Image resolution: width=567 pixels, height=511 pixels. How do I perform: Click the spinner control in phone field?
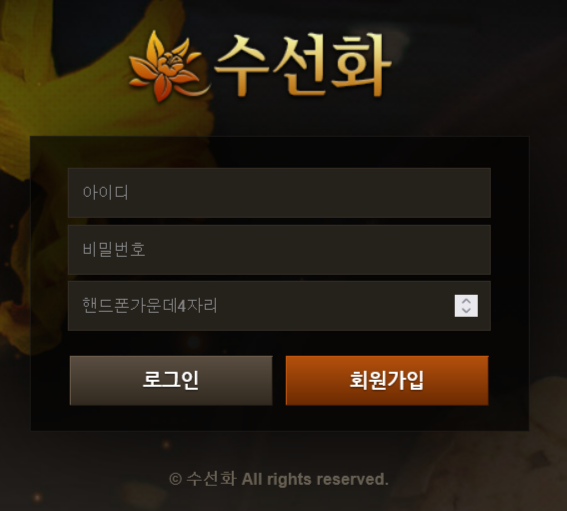(466, 306)
